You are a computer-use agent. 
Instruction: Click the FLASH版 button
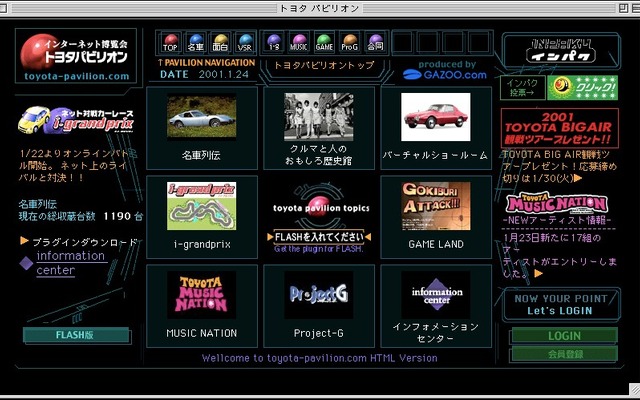click(x=76, y=335)
